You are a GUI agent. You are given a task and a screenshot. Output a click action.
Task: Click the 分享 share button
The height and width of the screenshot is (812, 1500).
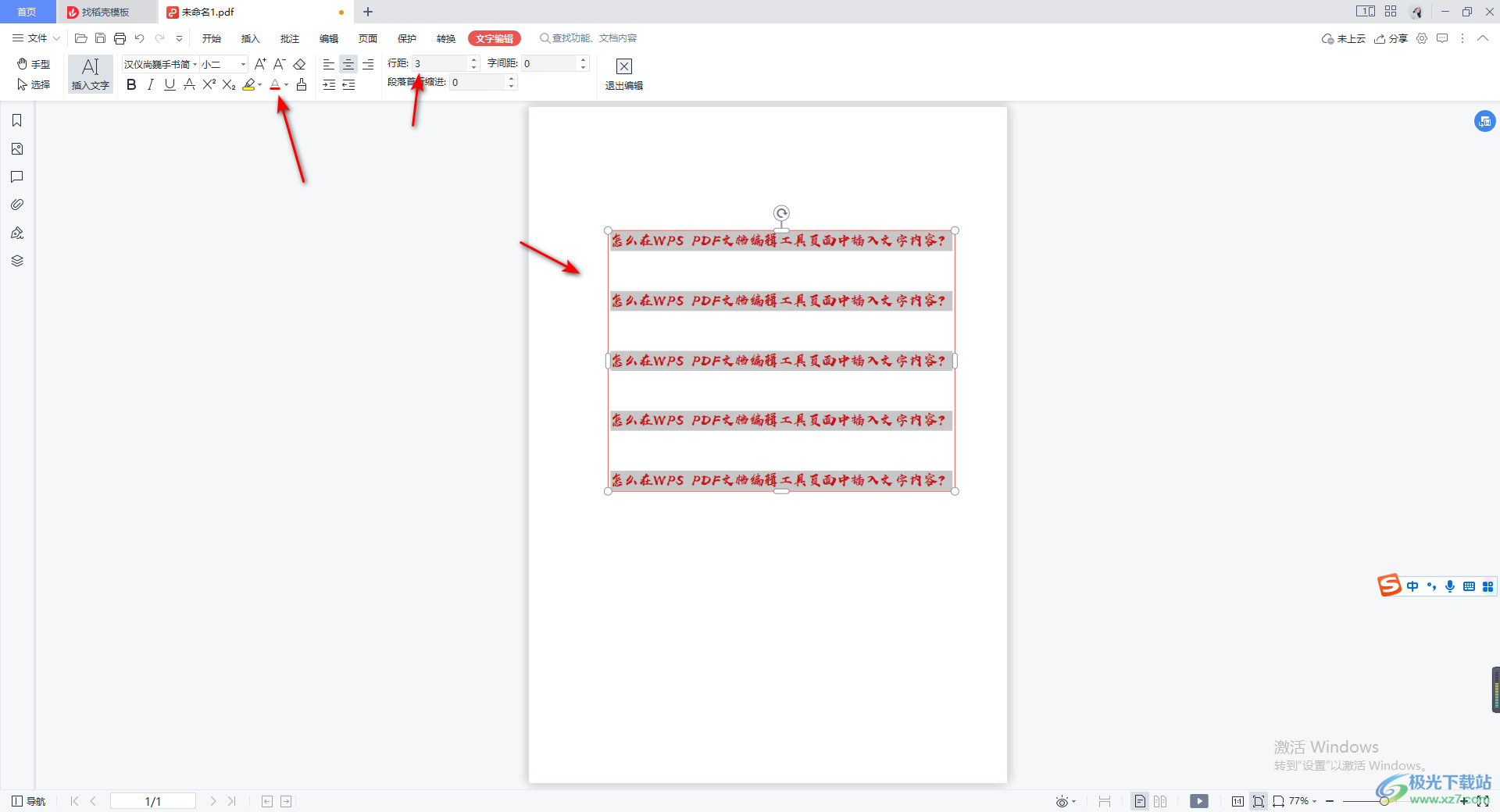(1391, 38)
